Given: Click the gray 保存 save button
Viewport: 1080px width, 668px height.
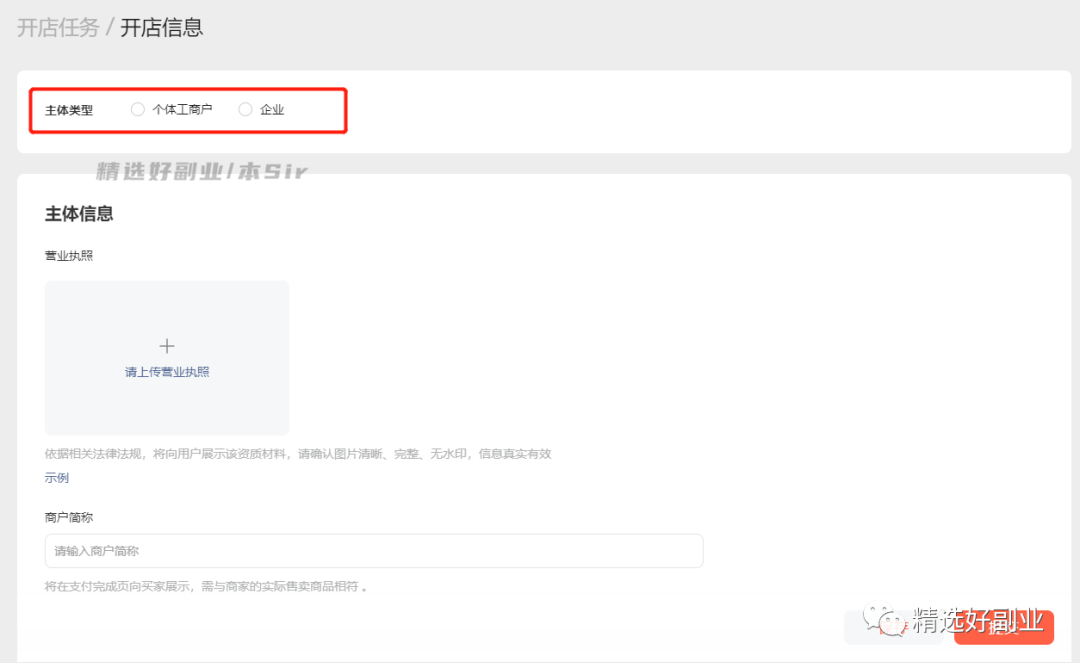Looking at the screenshot, I should pos(893,627).
